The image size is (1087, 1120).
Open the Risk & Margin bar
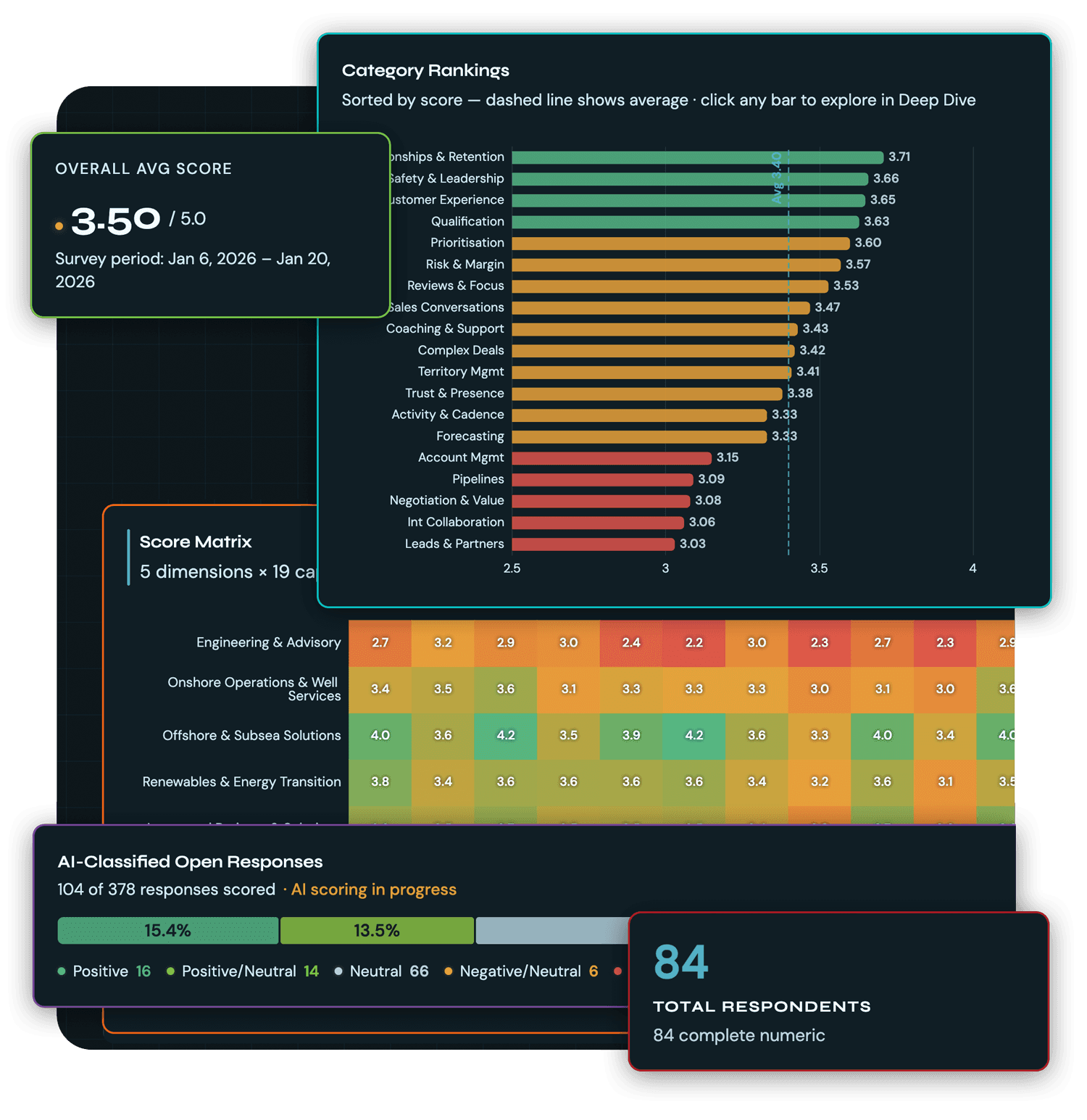point(676,265)
